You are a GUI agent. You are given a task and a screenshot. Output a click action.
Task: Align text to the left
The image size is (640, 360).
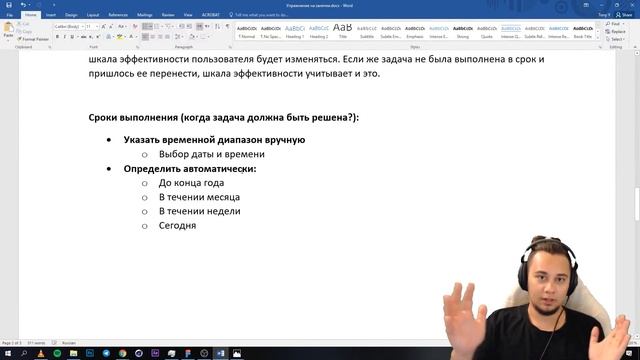(145, 37)
